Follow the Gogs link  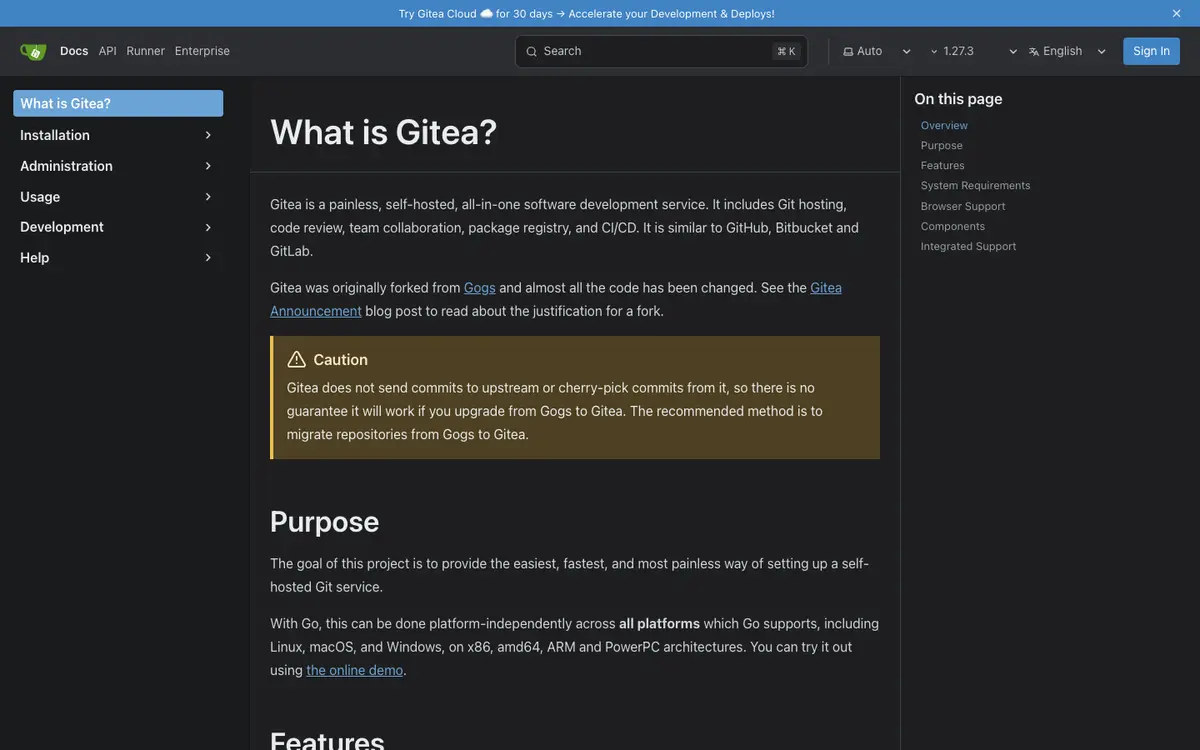point(480,288)
